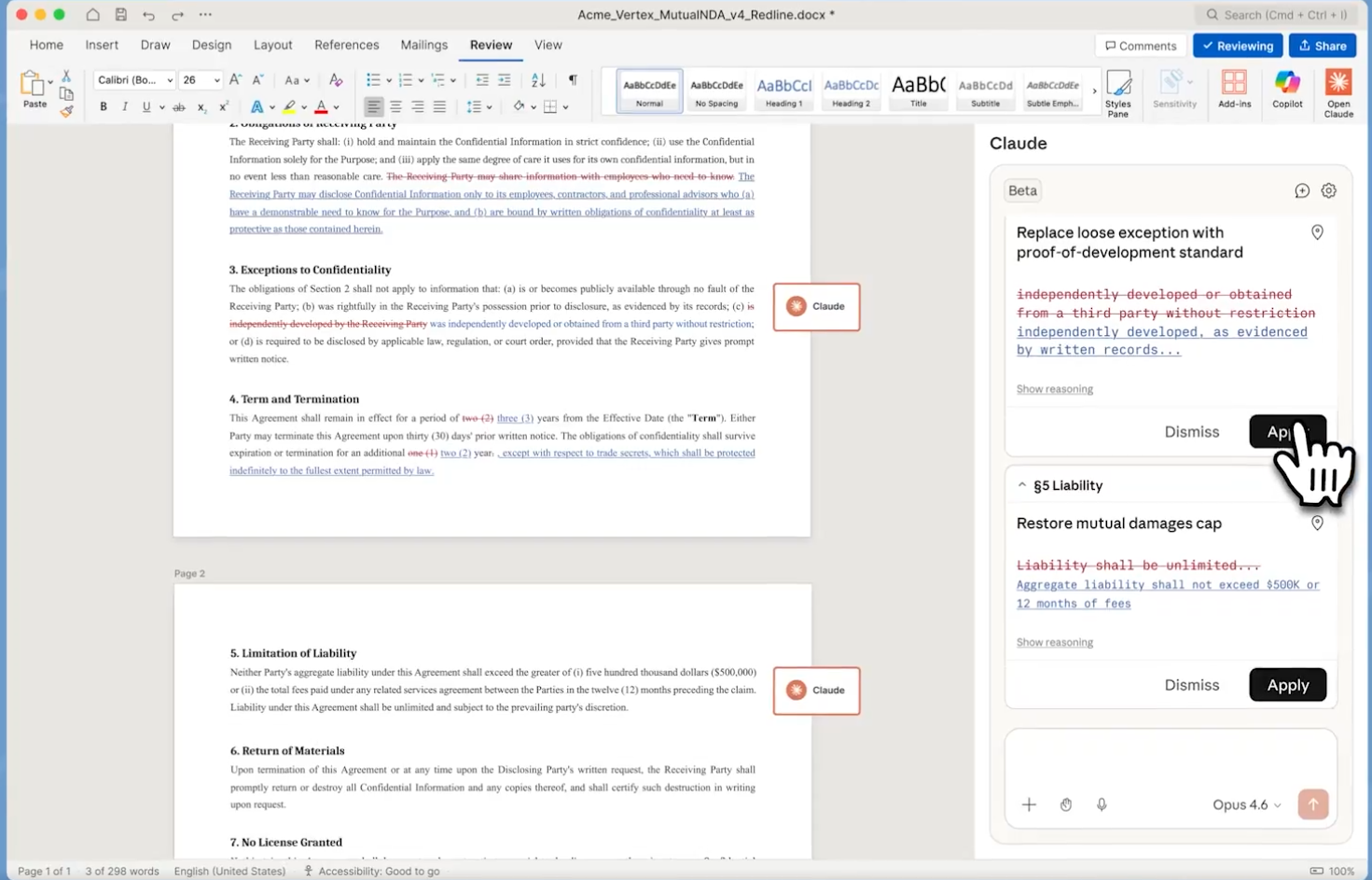Start a new chat in the Claude panel
Image resolution: width=1372 pixels, height=880 pixels.
[1302, 191]
